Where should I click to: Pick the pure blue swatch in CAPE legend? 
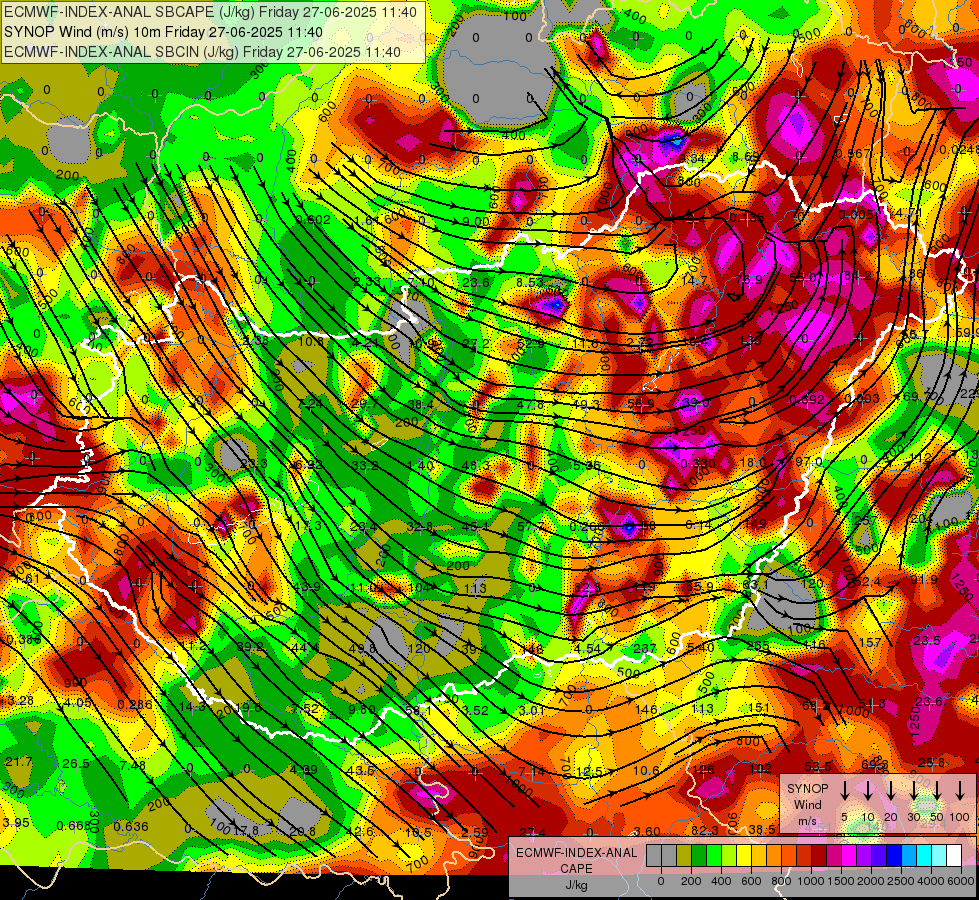point(895,855)
